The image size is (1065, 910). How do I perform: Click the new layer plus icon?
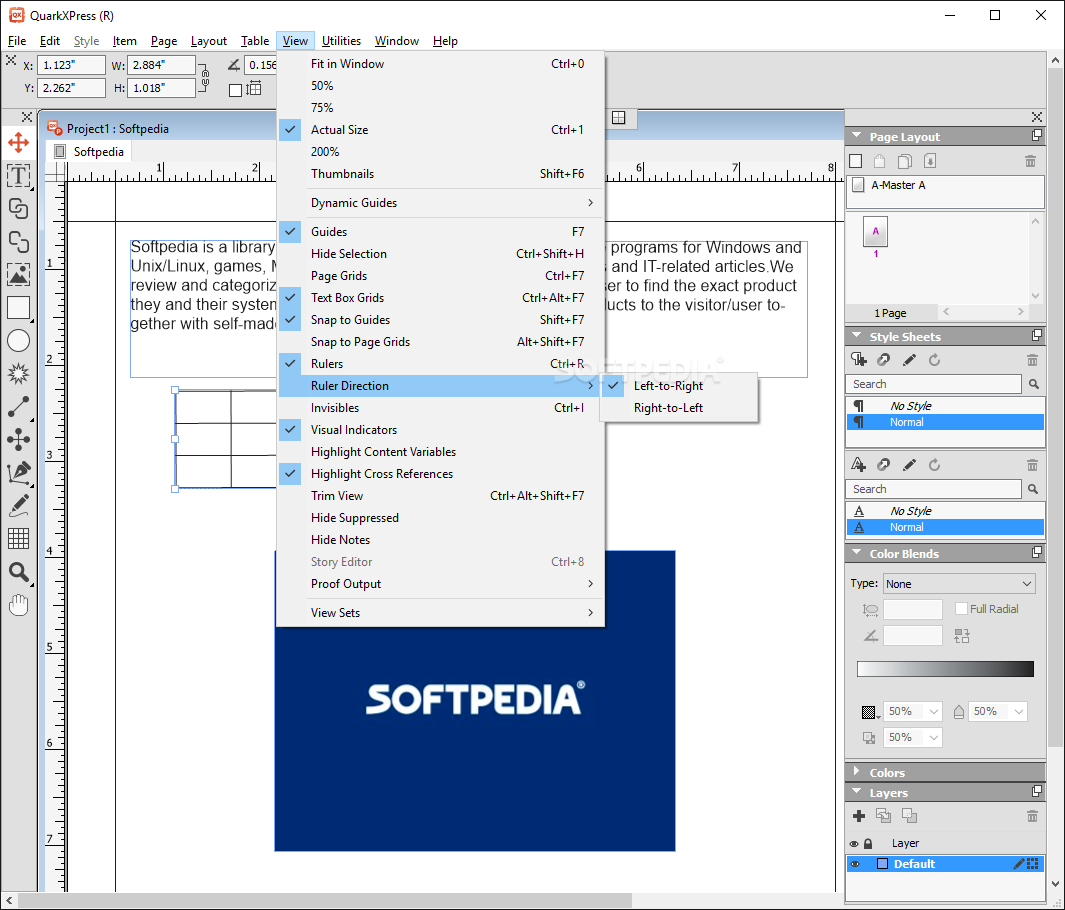(859, 816)
